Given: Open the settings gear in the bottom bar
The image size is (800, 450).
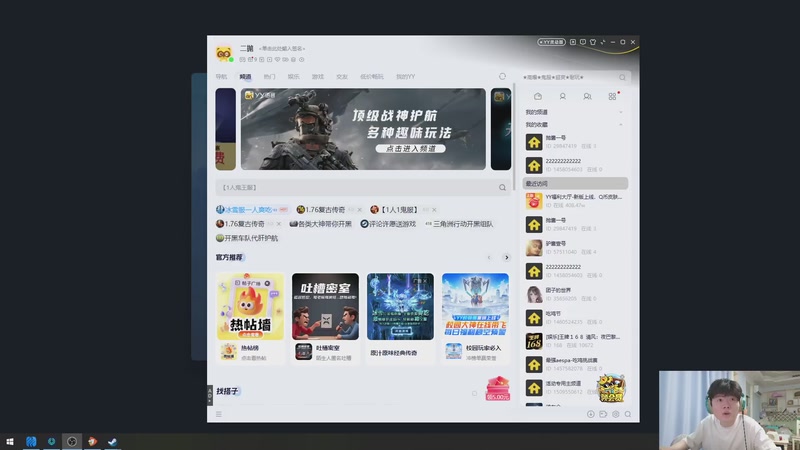Looking at the screenshot, I should (x=616, y=414).
